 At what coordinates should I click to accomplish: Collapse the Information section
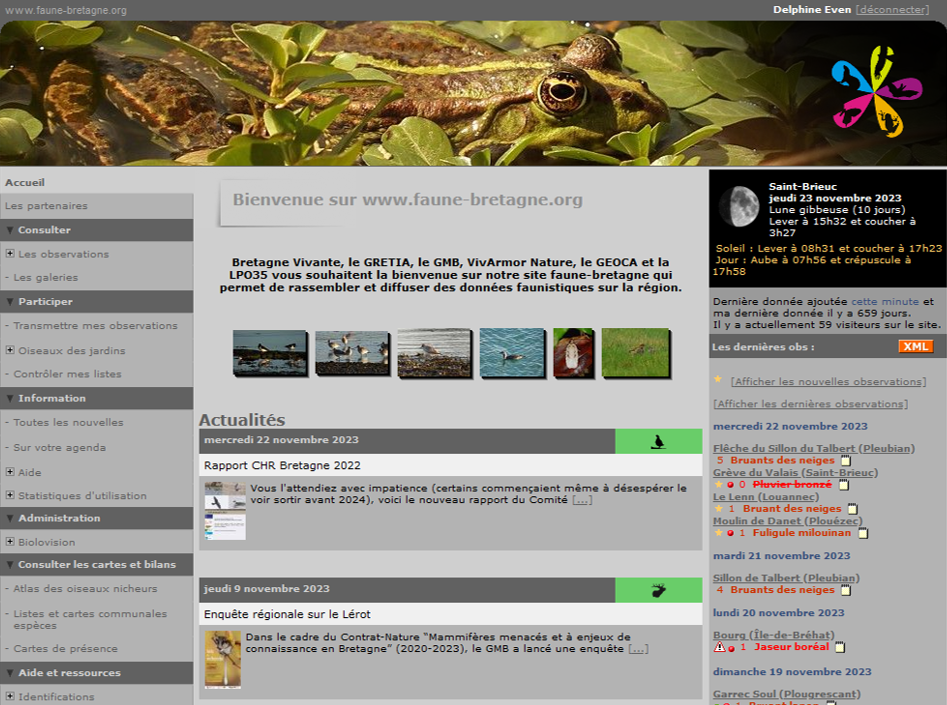point(10,398)
